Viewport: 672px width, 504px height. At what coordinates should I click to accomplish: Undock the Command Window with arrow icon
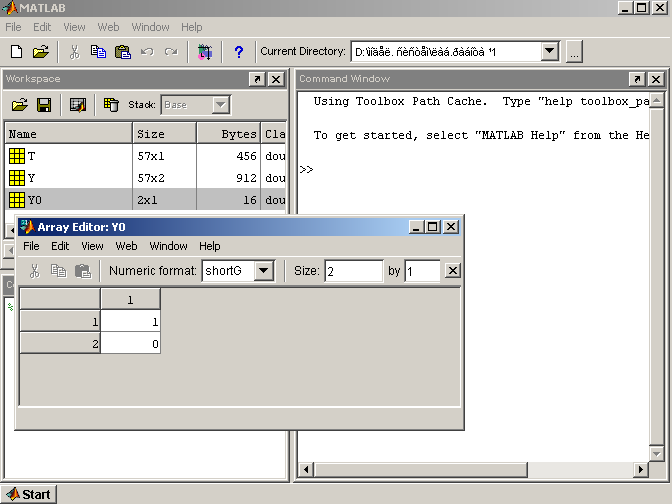click(637, 79)
